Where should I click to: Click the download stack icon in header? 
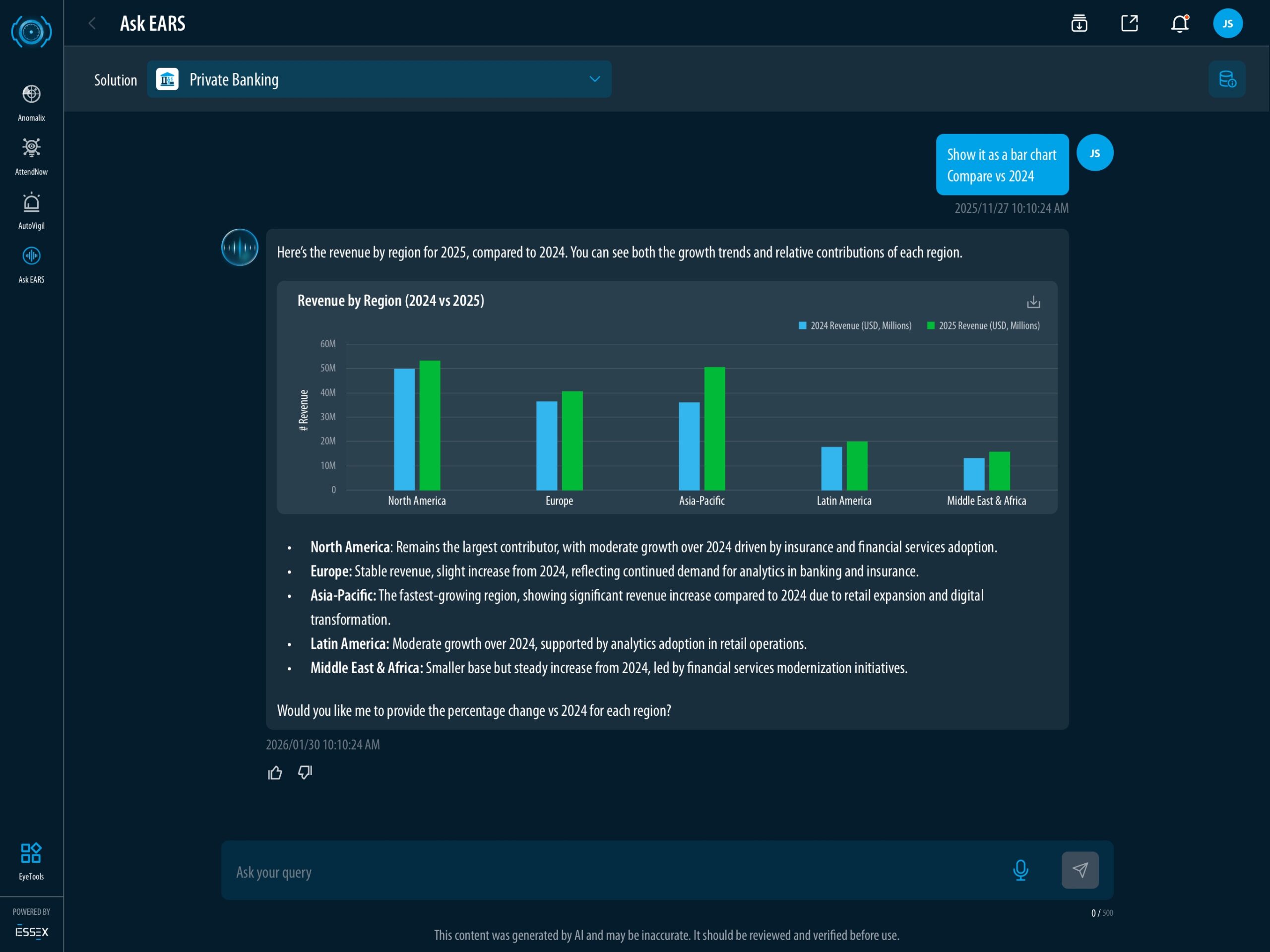point(1079,23)
